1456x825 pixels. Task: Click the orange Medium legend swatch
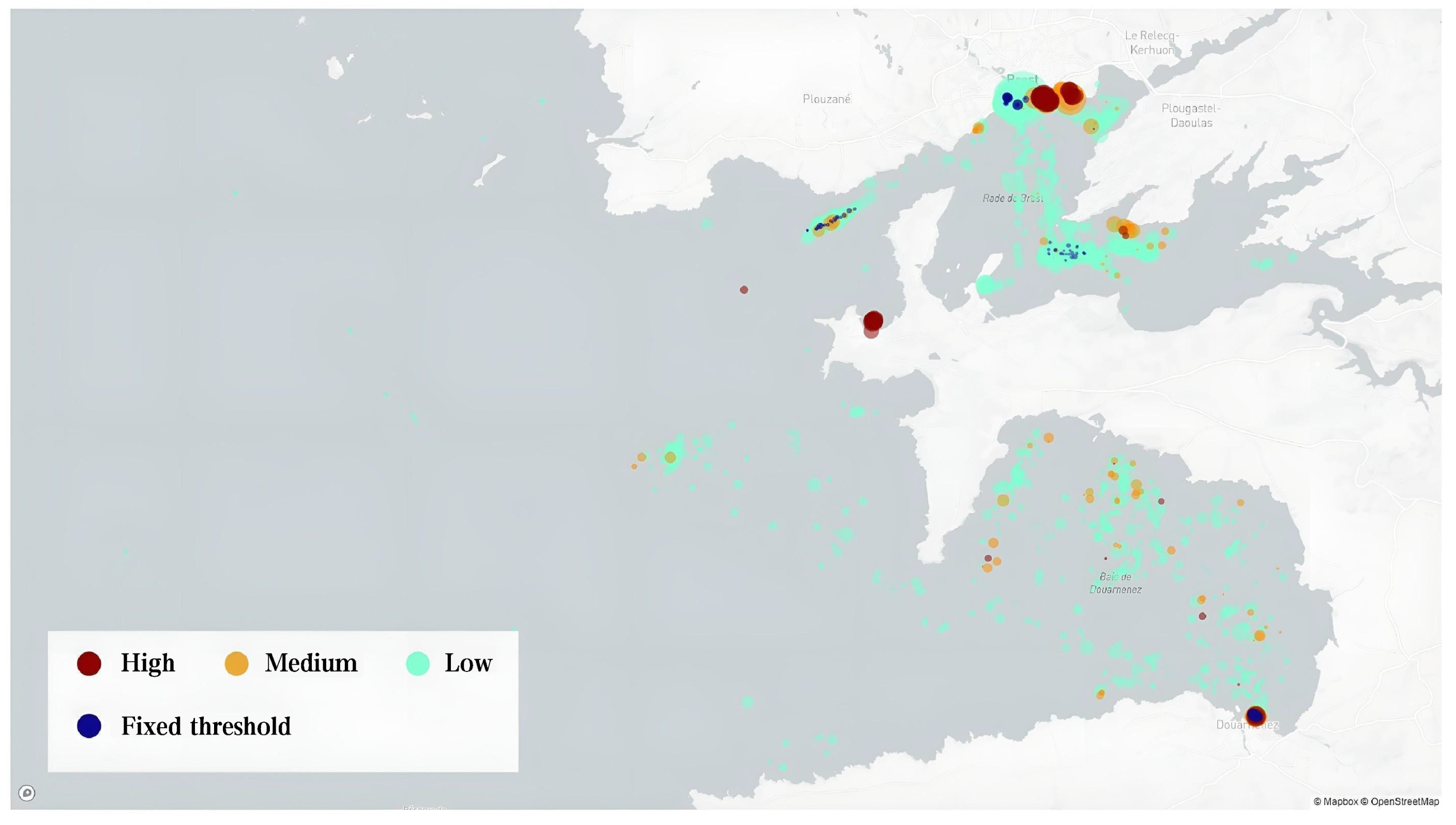[x=236, y=664]
